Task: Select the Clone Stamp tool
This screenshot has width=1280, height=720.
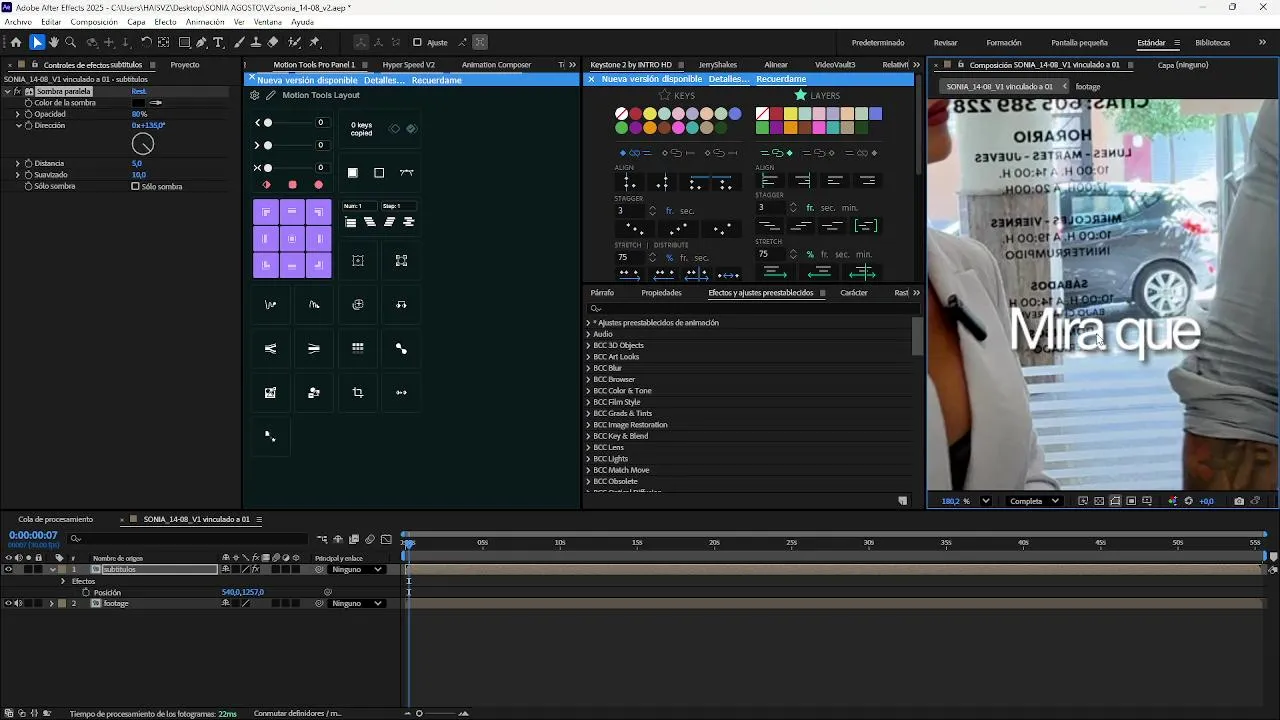Action: coord(256,42)
